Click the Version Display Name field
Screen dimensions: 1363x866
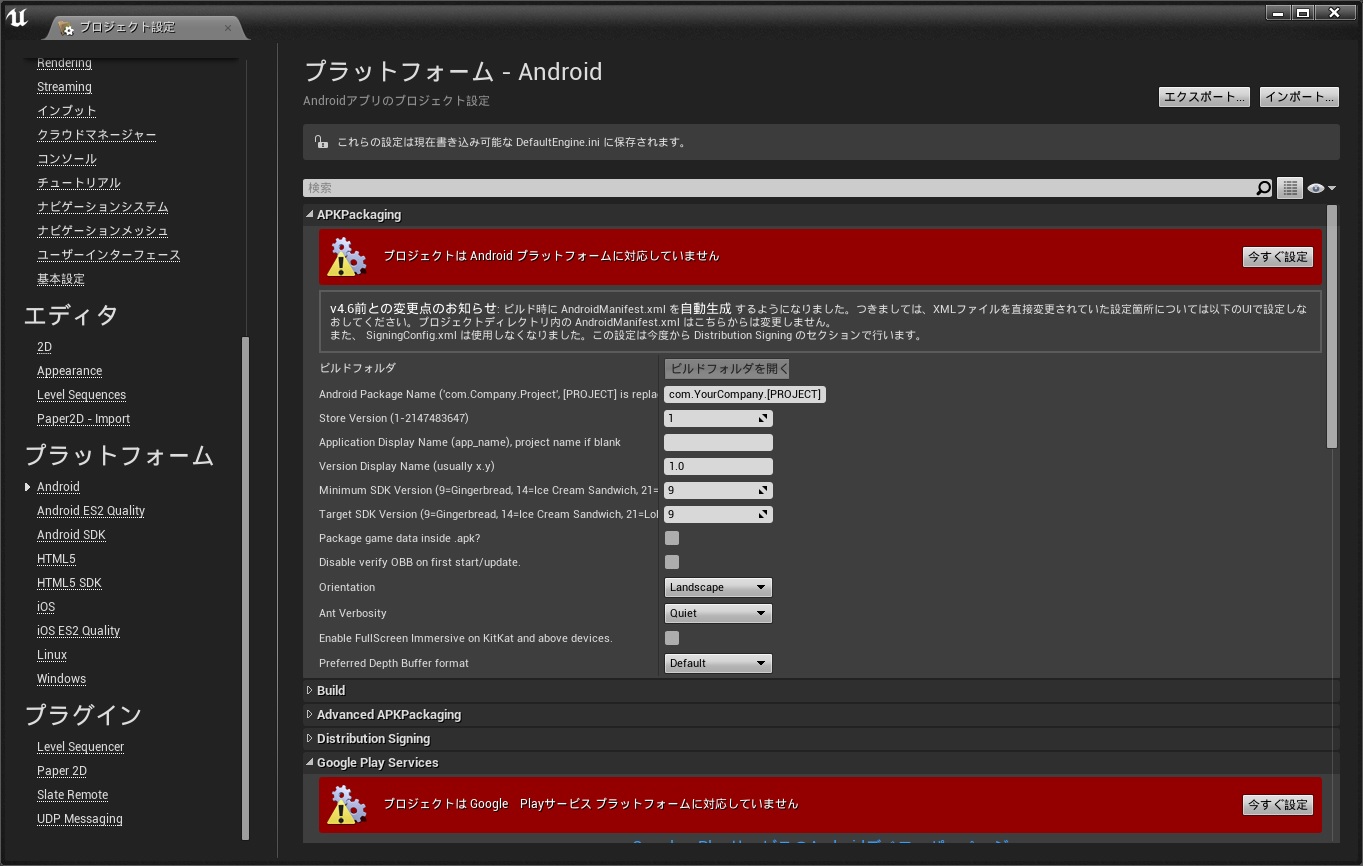tap(718, 466)
